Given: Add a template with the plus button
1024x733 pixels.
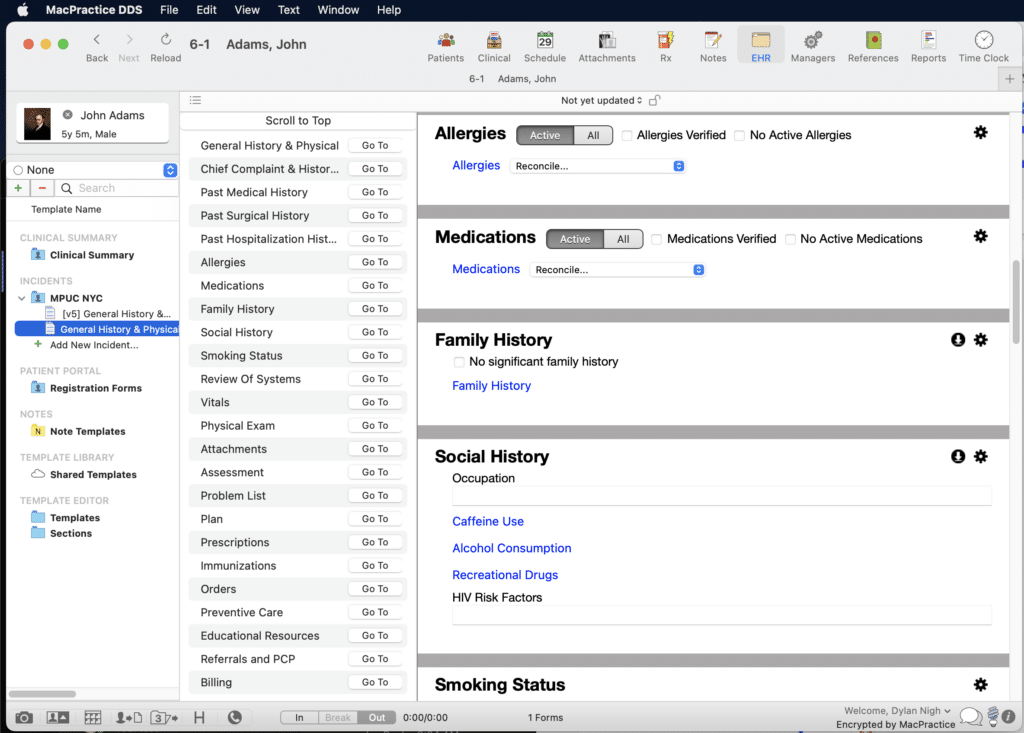Looking at the screenshot, I should 18,188.
